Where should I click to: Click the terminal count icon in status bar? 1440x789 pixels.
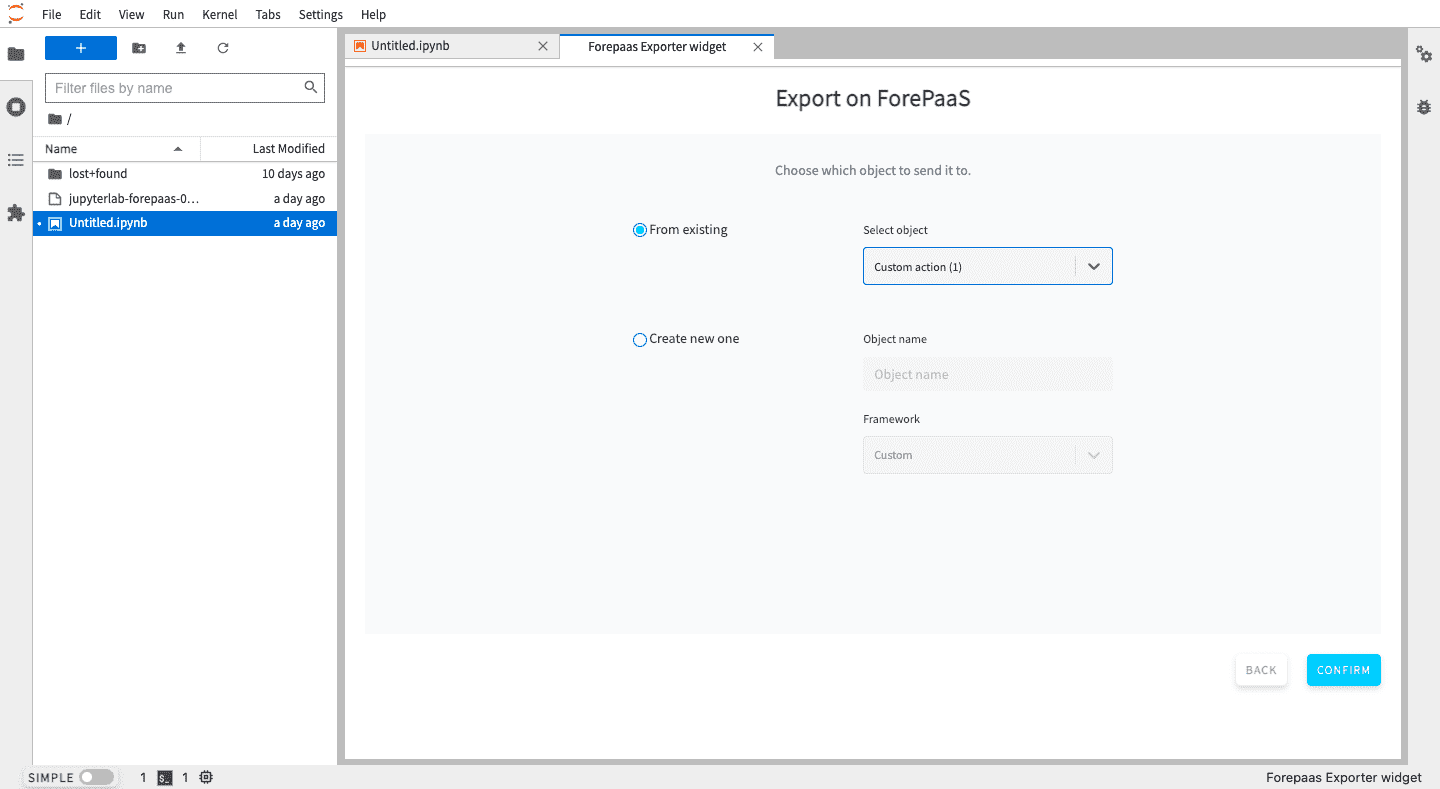tap(166, 777)
